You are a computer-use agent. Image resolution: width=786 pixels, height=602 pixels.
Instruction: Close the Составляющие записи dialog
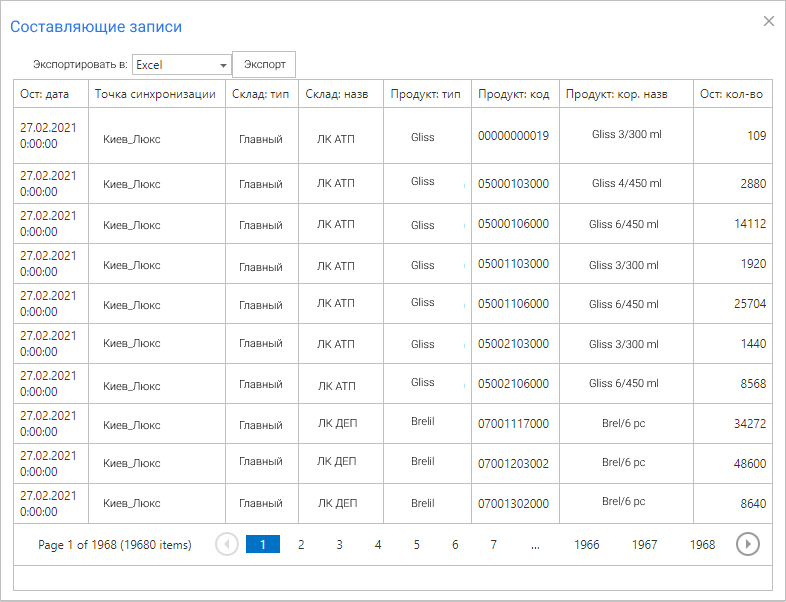point(768,21)
